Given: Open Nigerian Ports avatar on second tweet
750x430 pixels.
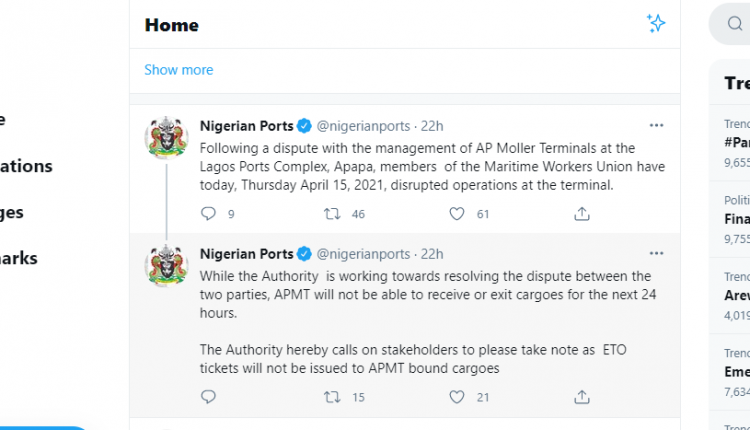Looking at the screenshot, I should click(x=166, y=265).
